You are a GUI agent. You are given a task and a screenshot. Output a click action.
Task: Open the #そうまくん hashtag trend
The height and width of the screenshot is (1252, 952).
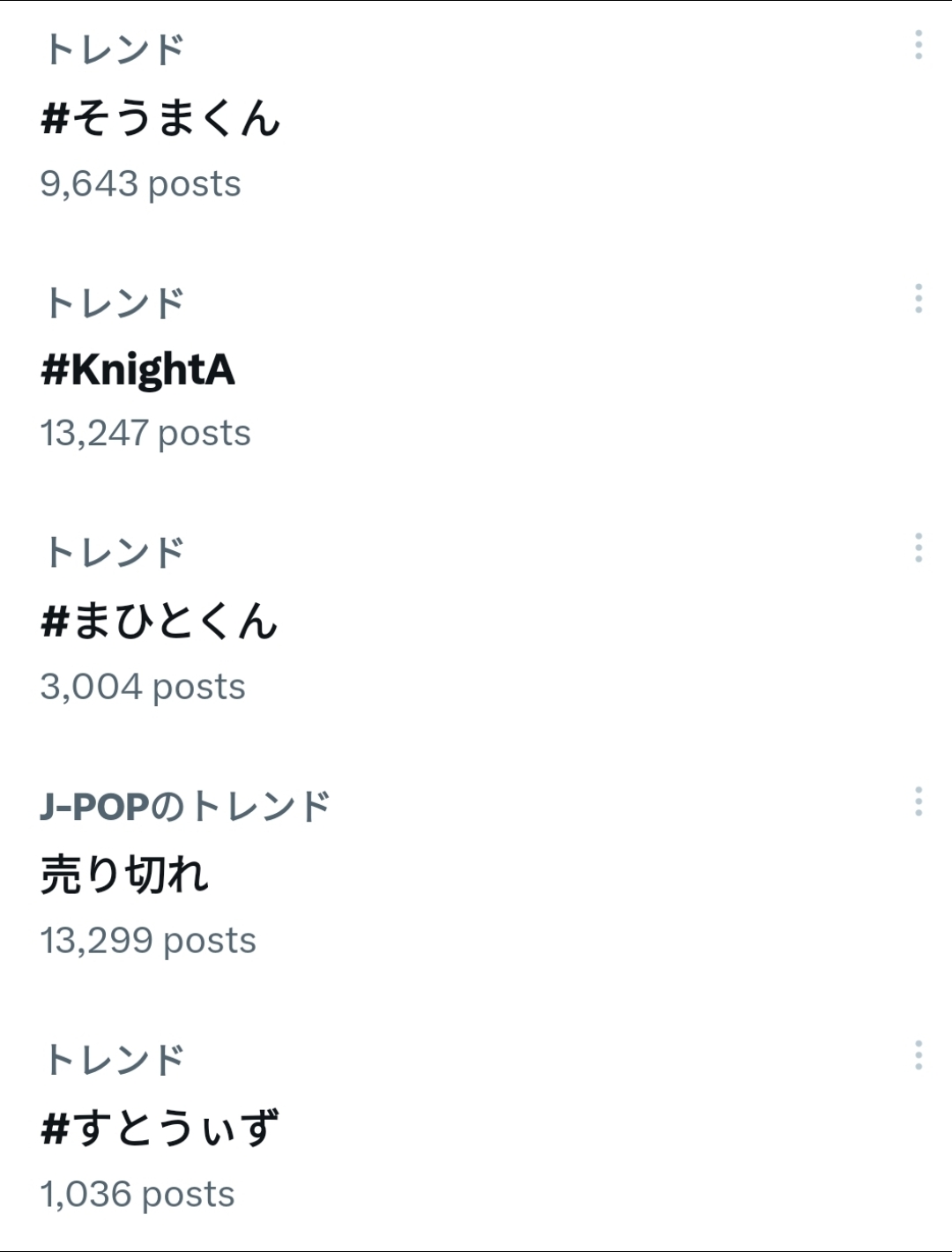pos(160,118)
